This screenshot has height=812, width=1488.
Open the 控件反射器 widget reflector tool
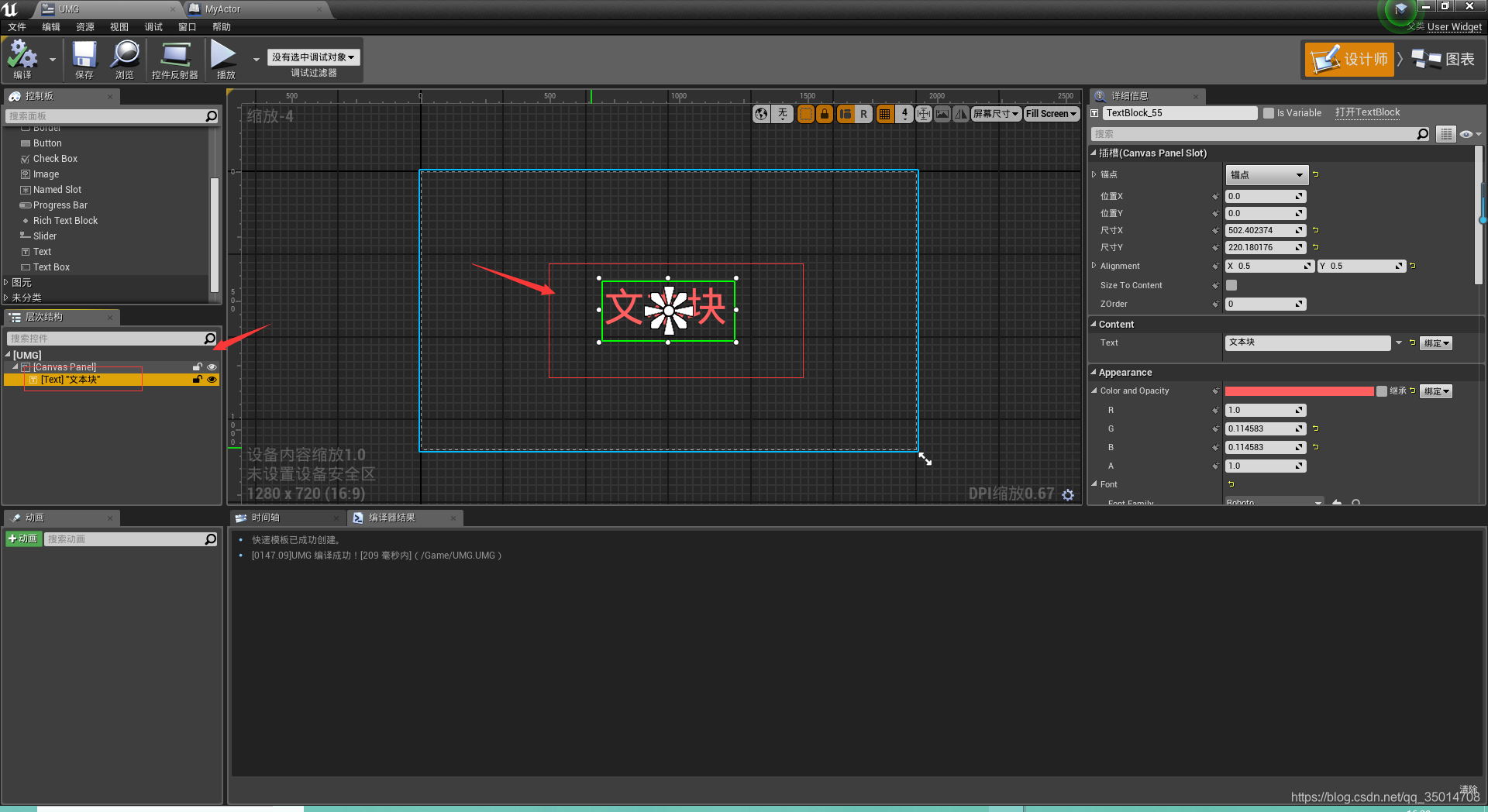tap(175, 60)
